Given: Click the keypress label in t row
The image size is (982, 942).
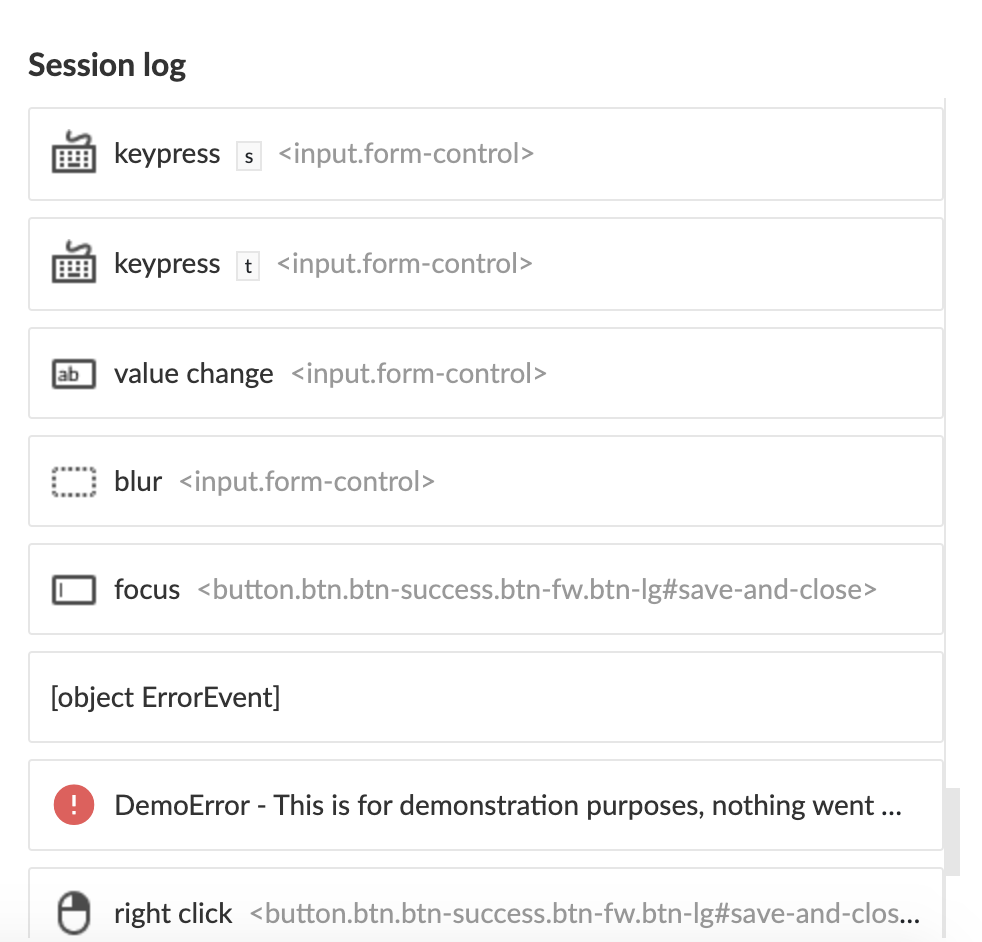Looking at the screenshot, I should tap(167, 264).
